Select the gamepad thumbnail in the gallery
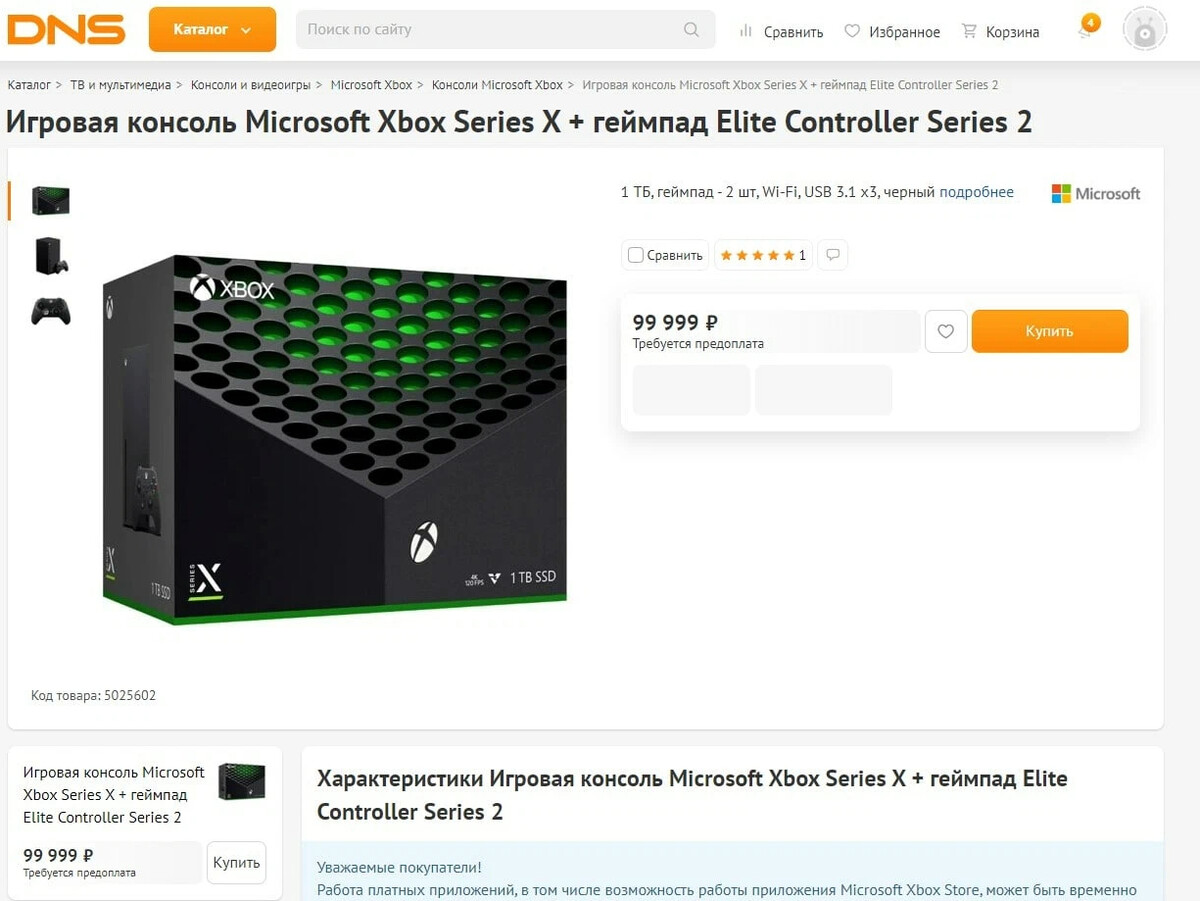Viewport: 1200px width, 901px height. tap(50, 311)
